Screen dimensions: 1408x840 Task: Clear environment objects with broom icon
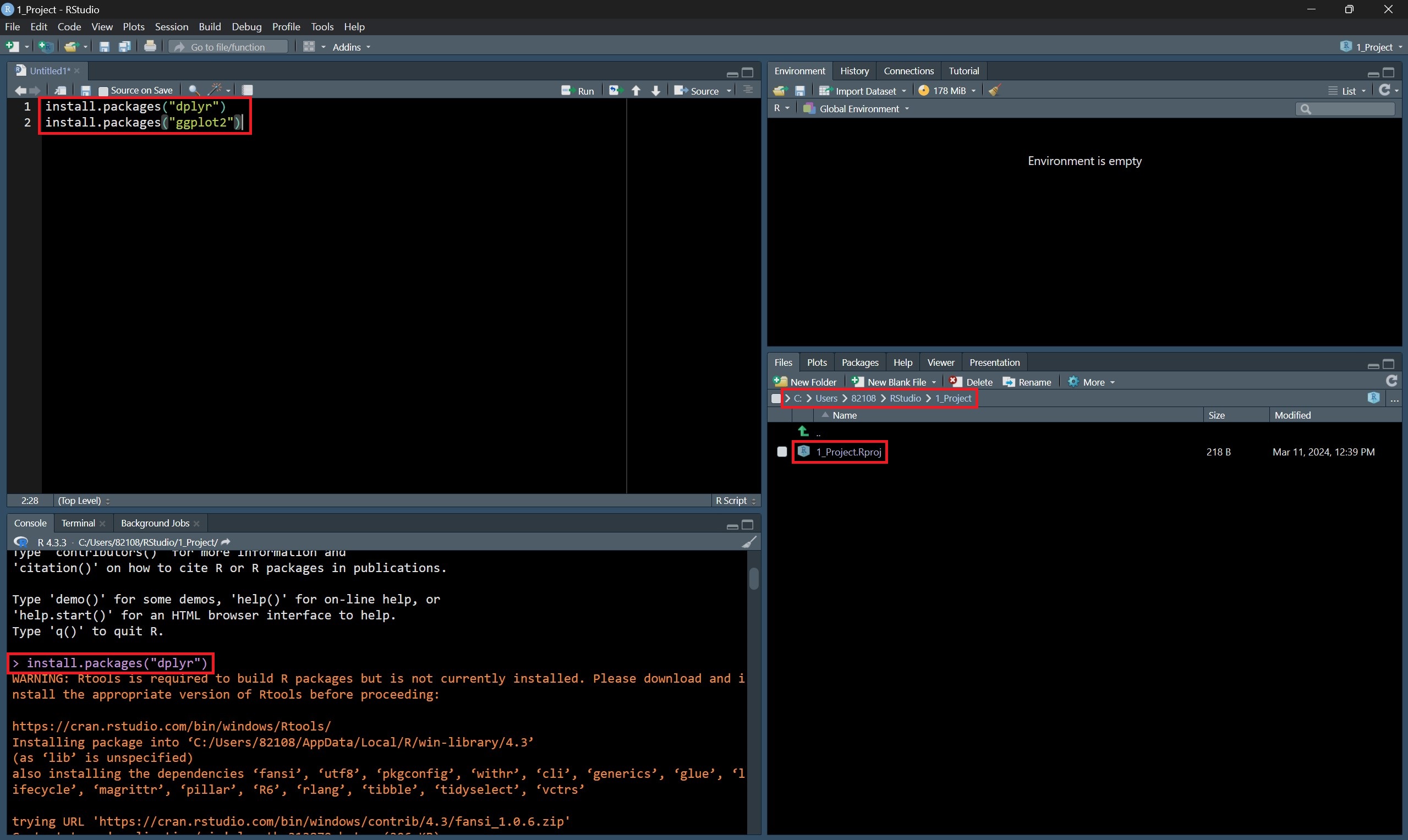tap(995, 91)
